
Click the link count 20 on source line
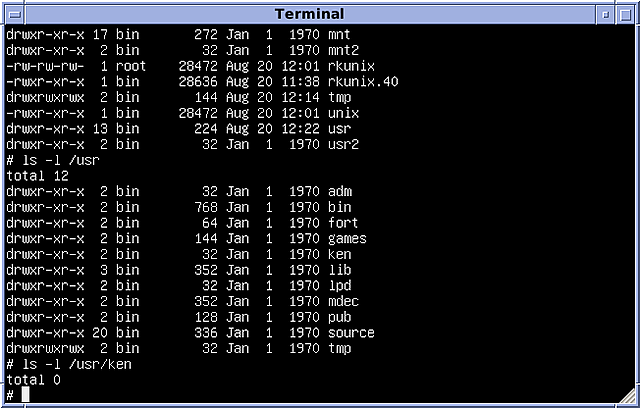pos(100,333)
